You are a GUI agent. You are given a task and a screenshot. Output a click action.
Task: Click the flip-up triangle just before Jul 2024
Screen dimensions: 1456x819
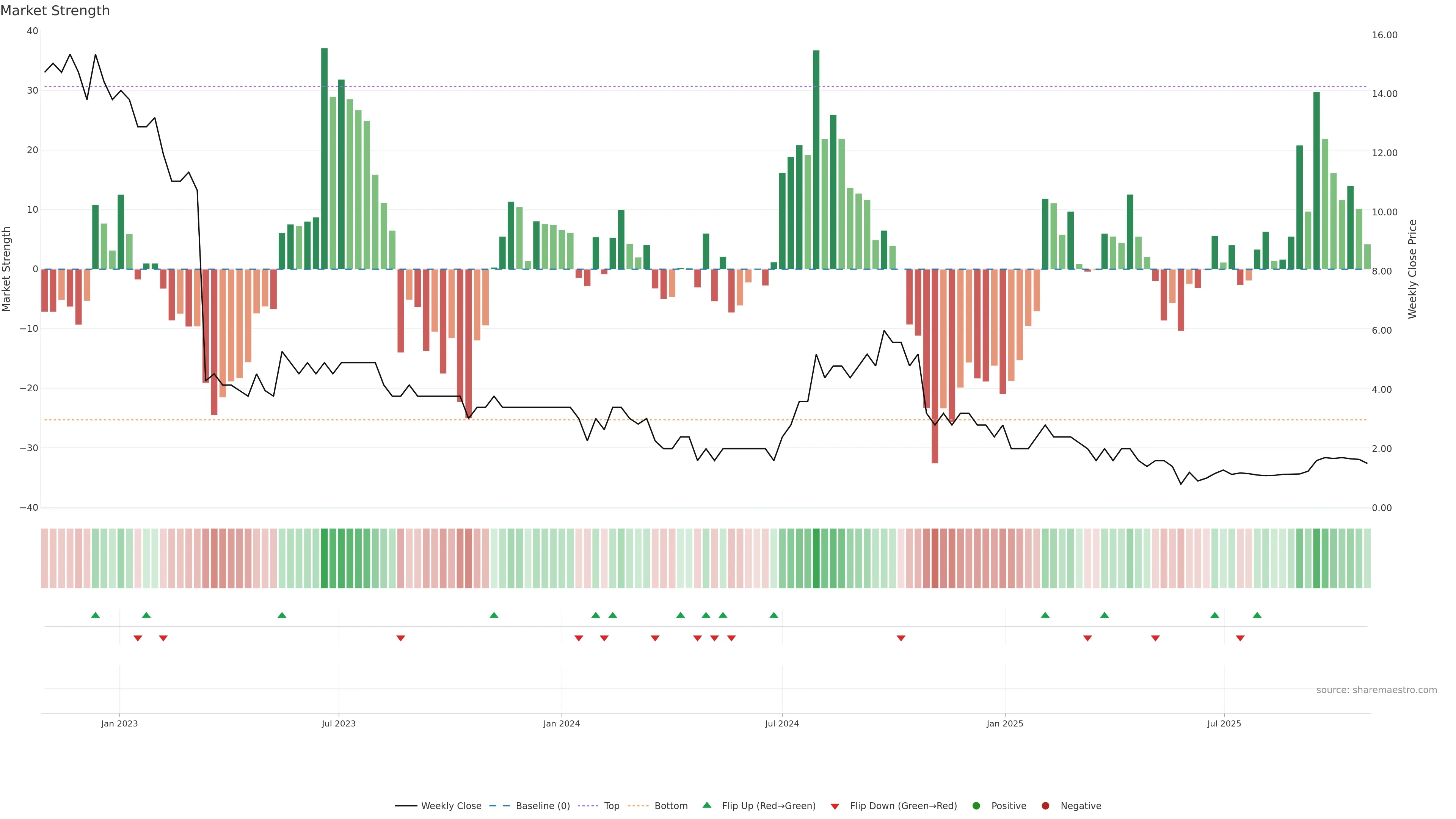(774, 615)
